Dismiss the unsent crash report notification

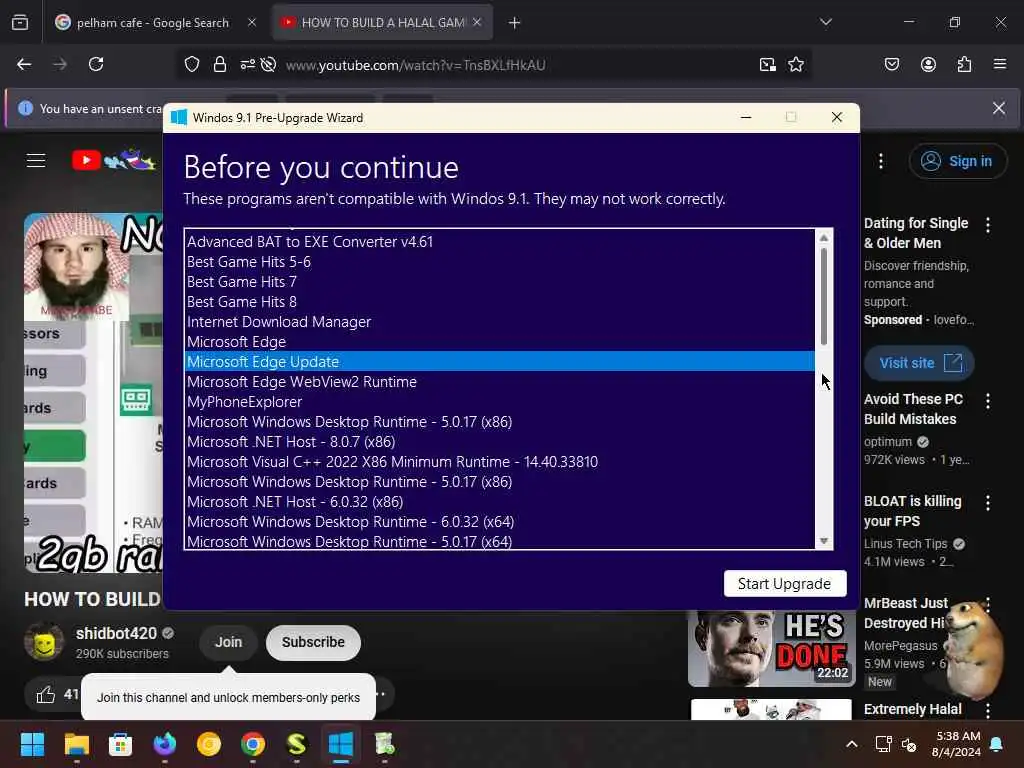[x=999, y=108]
